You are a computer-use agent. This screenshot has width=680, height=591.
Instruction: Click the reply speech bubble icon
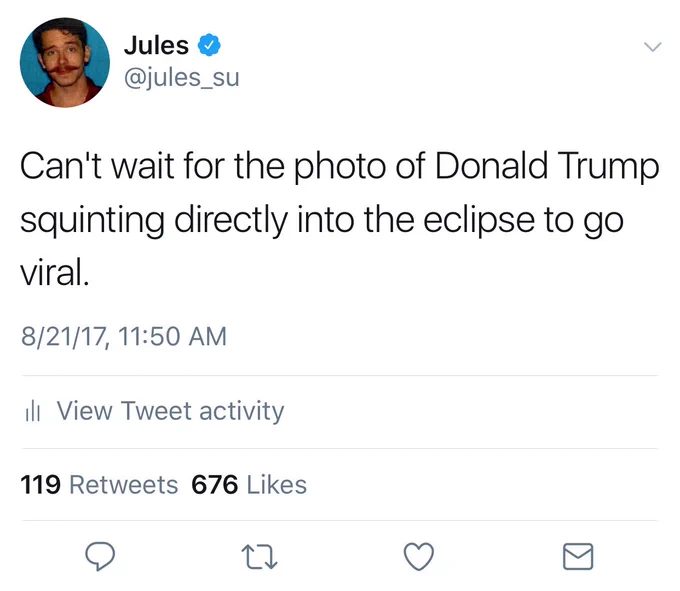click(100, 556)
